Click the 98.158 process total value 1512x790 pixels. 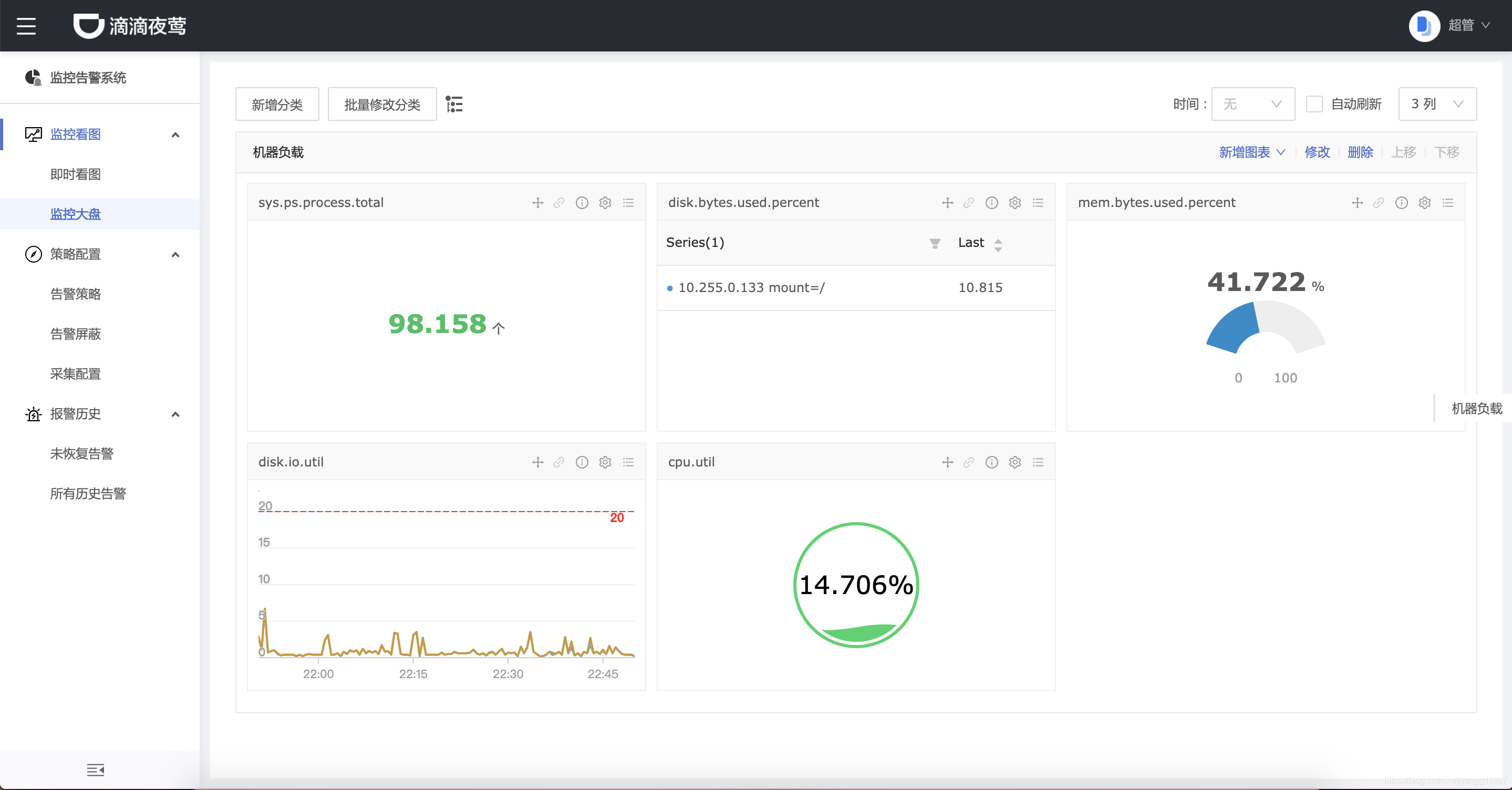click(x=438, y=324)
